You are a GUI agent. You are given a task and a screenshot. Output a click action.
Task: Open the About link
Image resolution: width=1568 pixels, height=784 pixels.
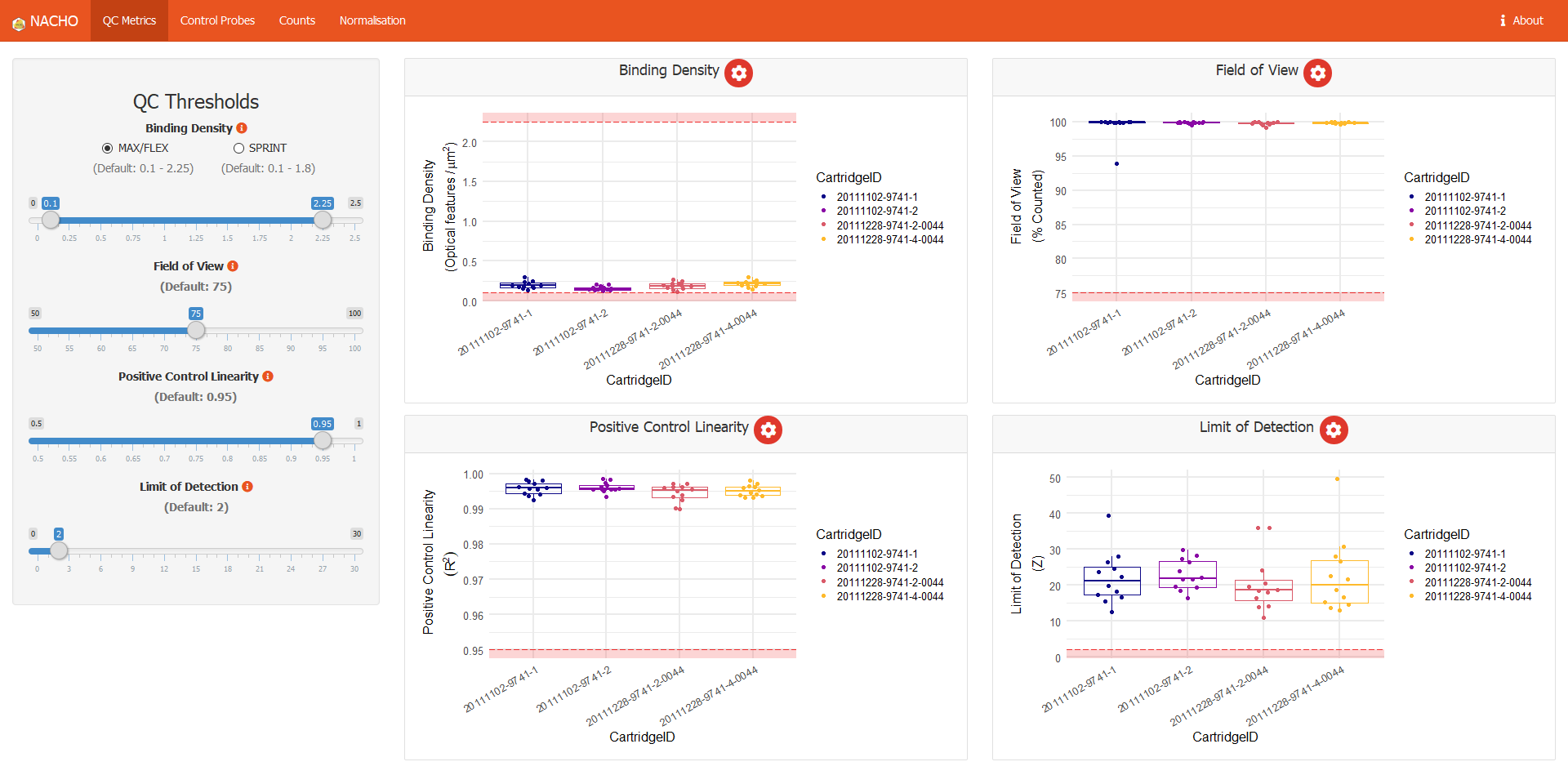click(x=1521, y=20)
